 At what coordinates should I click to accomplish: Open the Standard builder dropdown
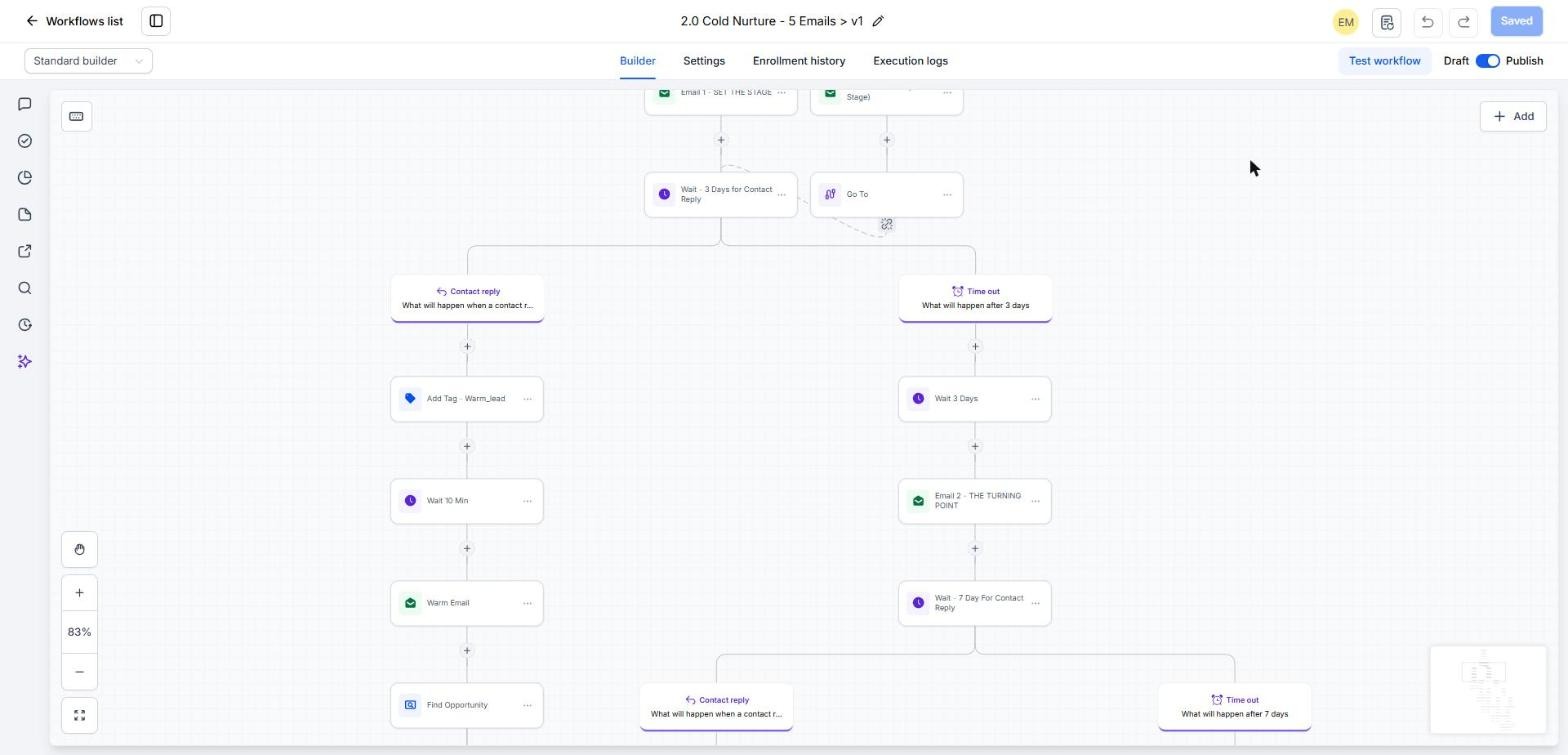pyautogui.click(x=88, y=61)
